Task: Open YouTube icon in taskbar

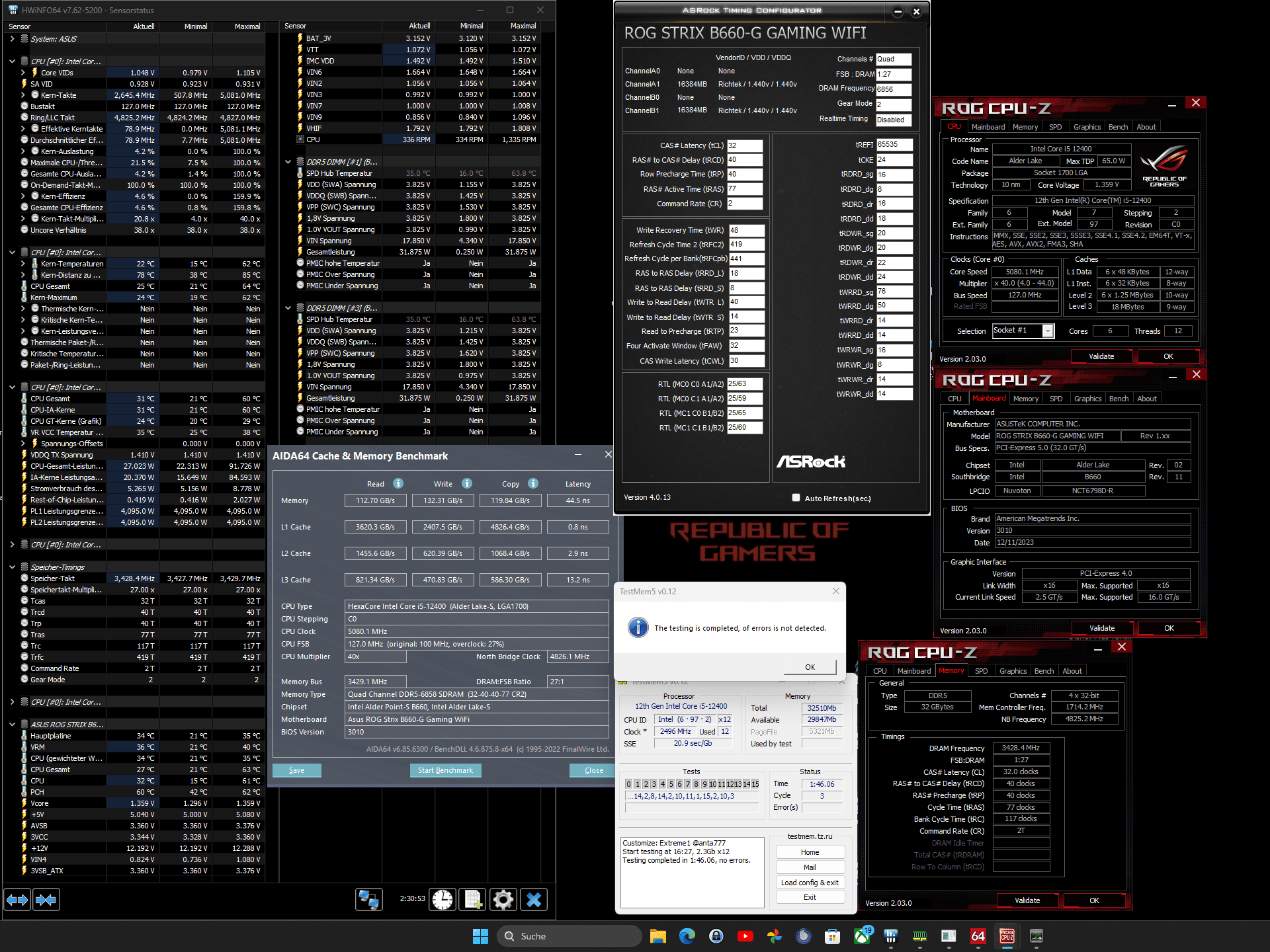Action: tap(745, 936)
